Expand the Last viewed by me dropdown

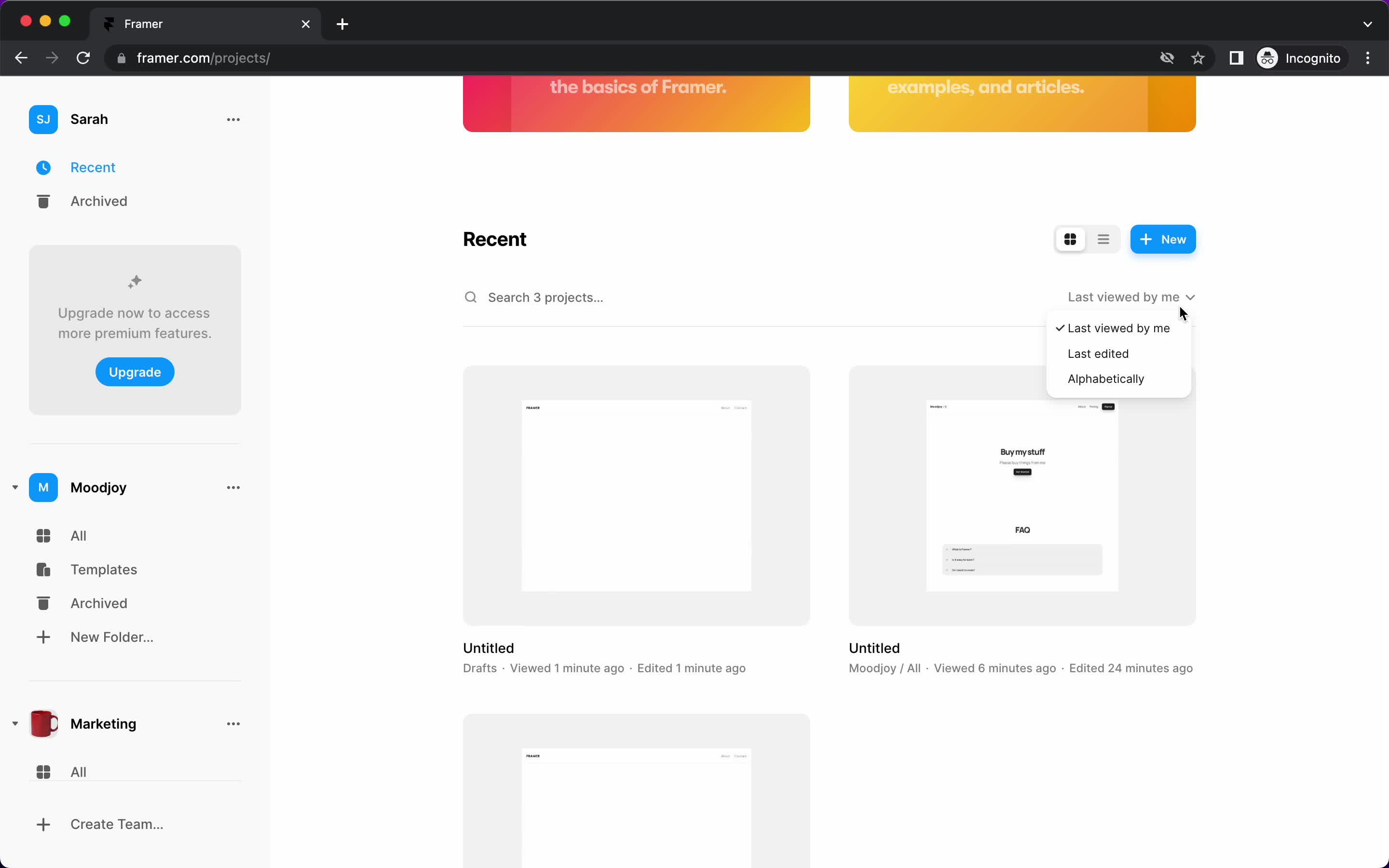[1131, 297]
